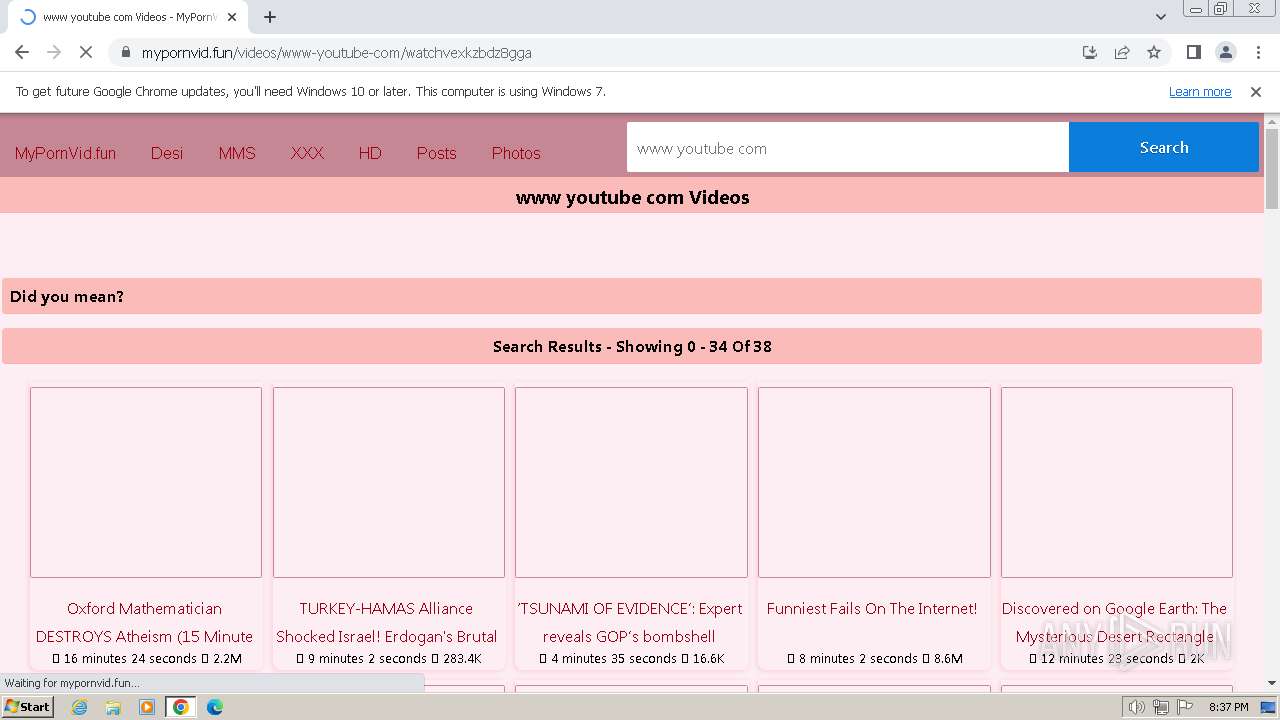The height and width of the screenshot is (720, 1280).
Task: Click the volume speaker tray icon
Action: 1137,707
